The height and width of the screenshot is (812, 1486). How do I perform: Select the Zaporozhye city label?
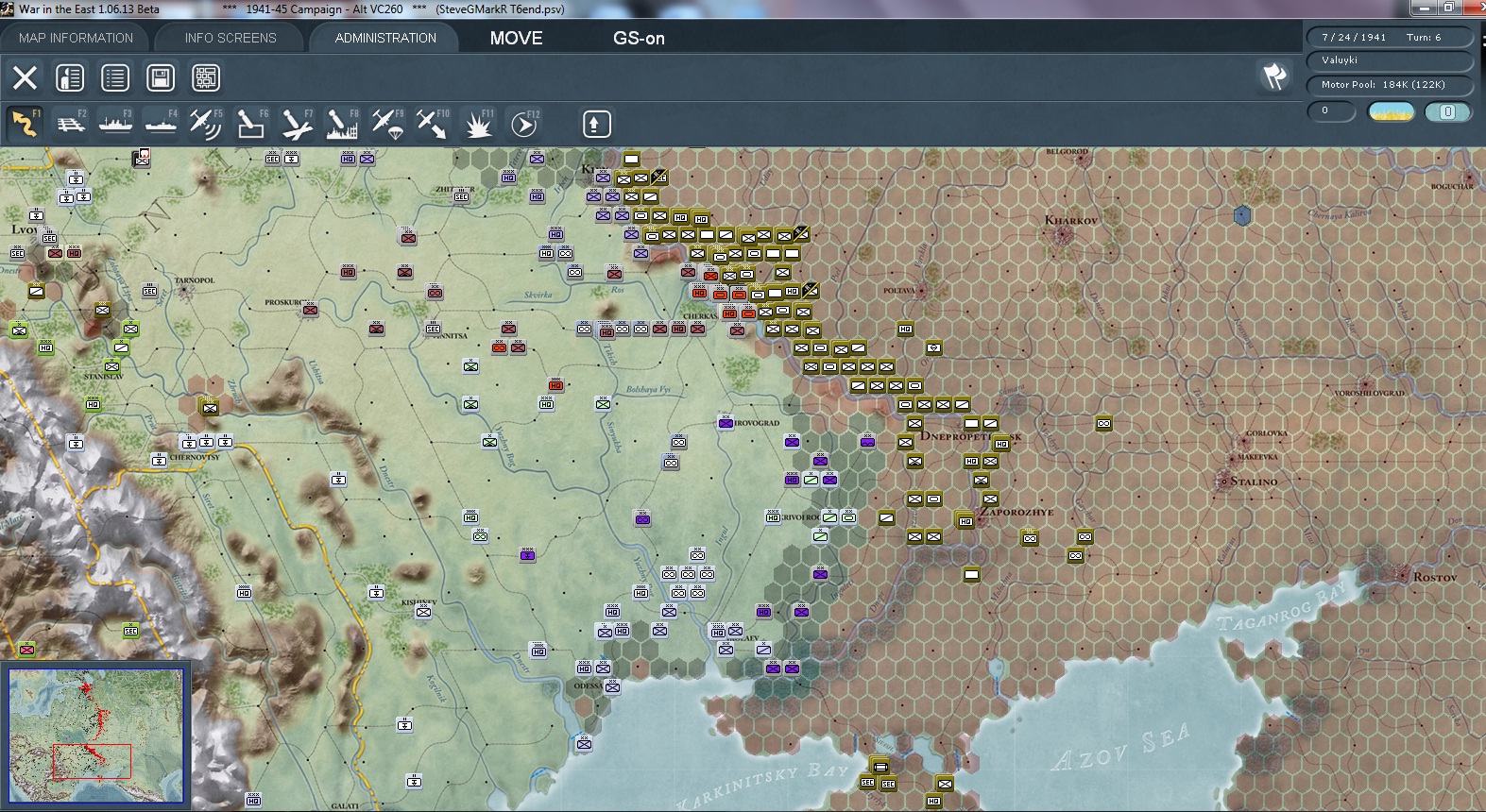click(x=1016, y=512)
